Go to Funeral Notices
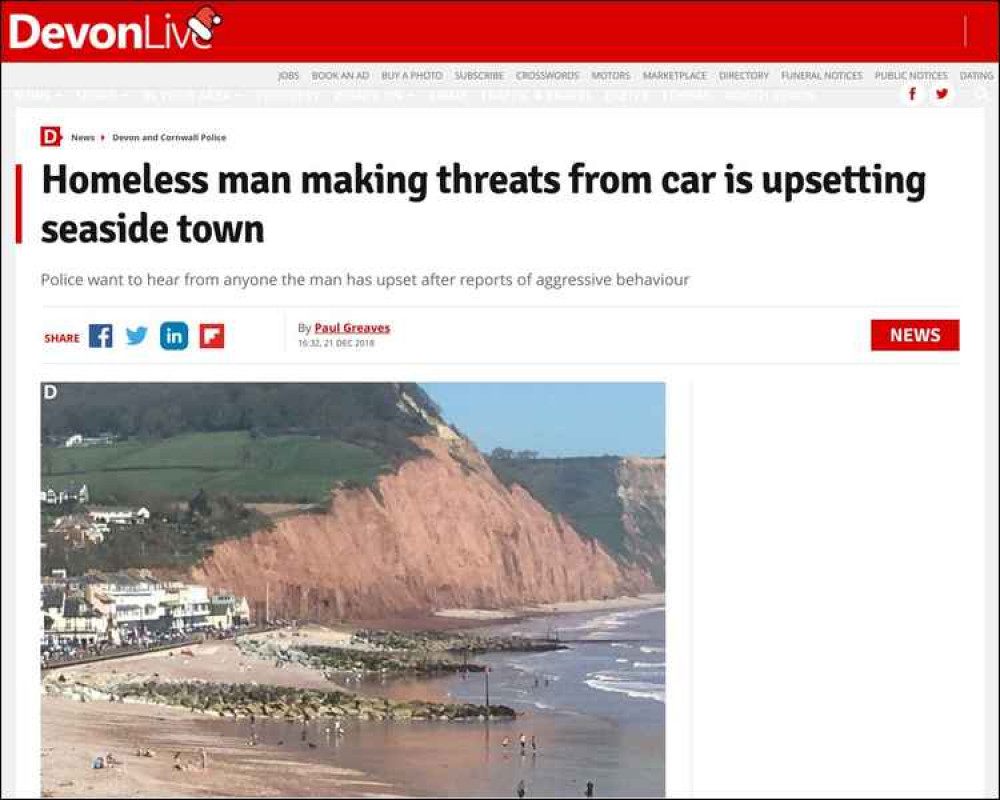The height and width of the screenshot is (800, 1000). 821,75
